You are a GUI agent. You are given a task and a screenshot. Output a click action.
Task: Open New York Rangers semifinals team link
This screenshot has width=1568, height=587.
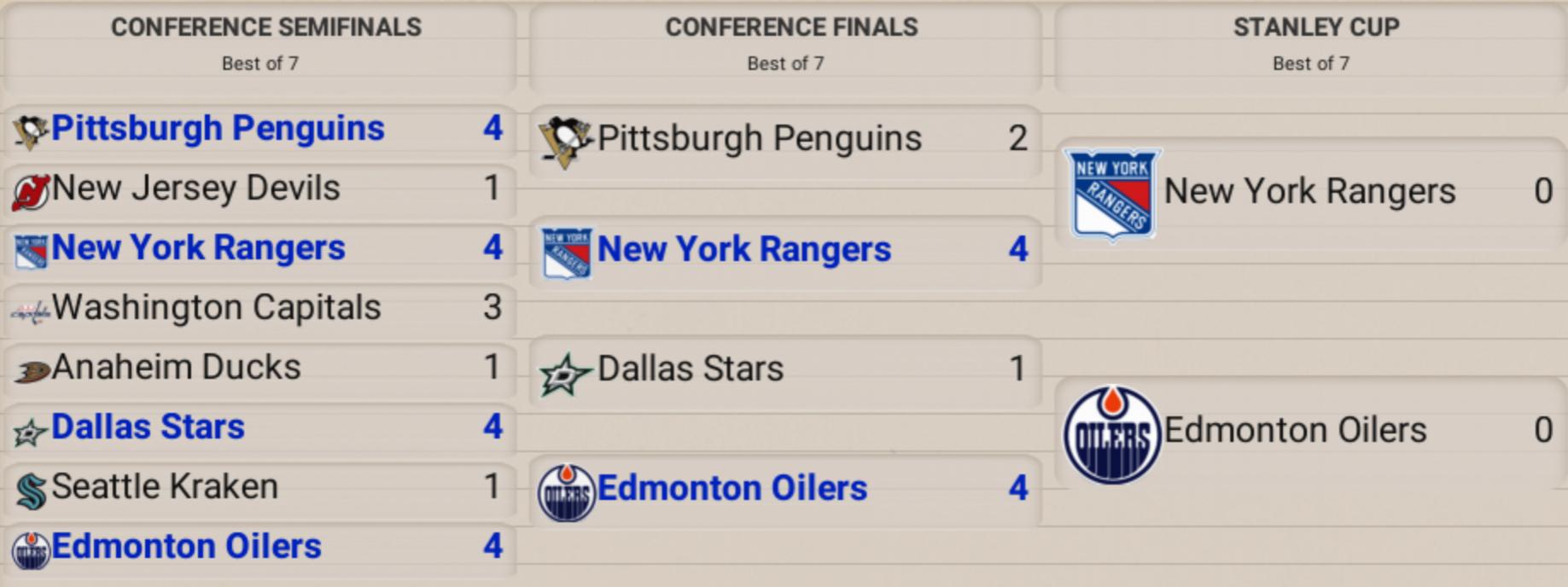198,248
